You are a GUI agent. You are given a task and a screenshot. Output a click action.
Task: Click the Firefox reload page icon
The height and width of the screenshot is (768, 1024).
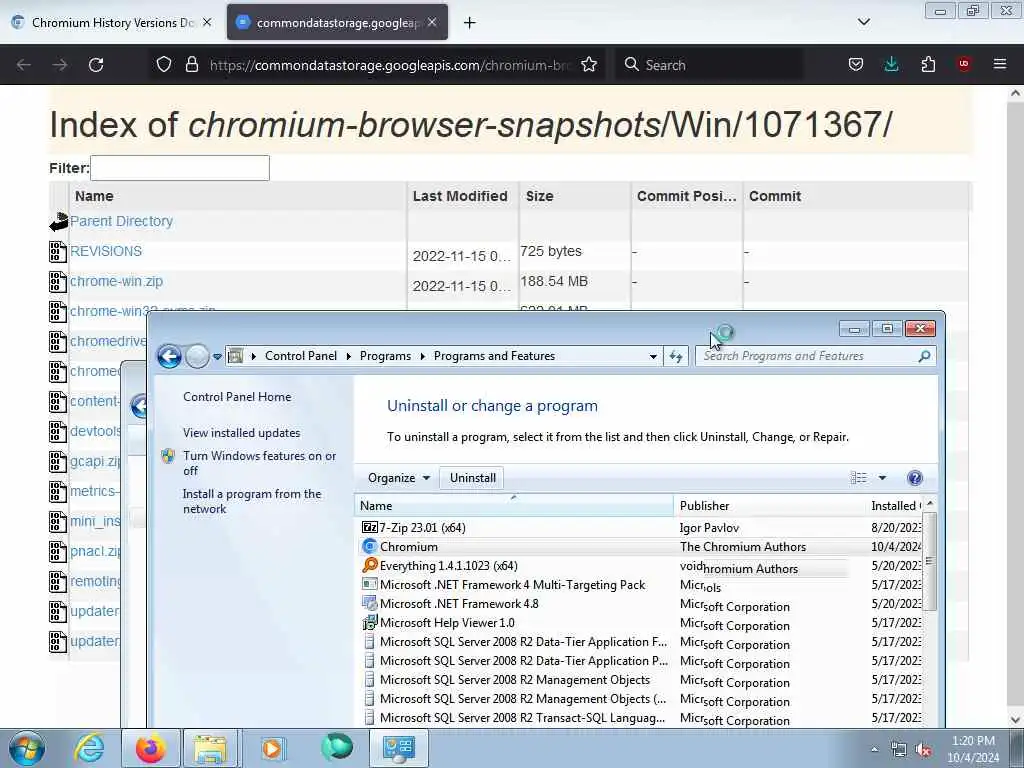pyautogui.click(x=96, y=65)
